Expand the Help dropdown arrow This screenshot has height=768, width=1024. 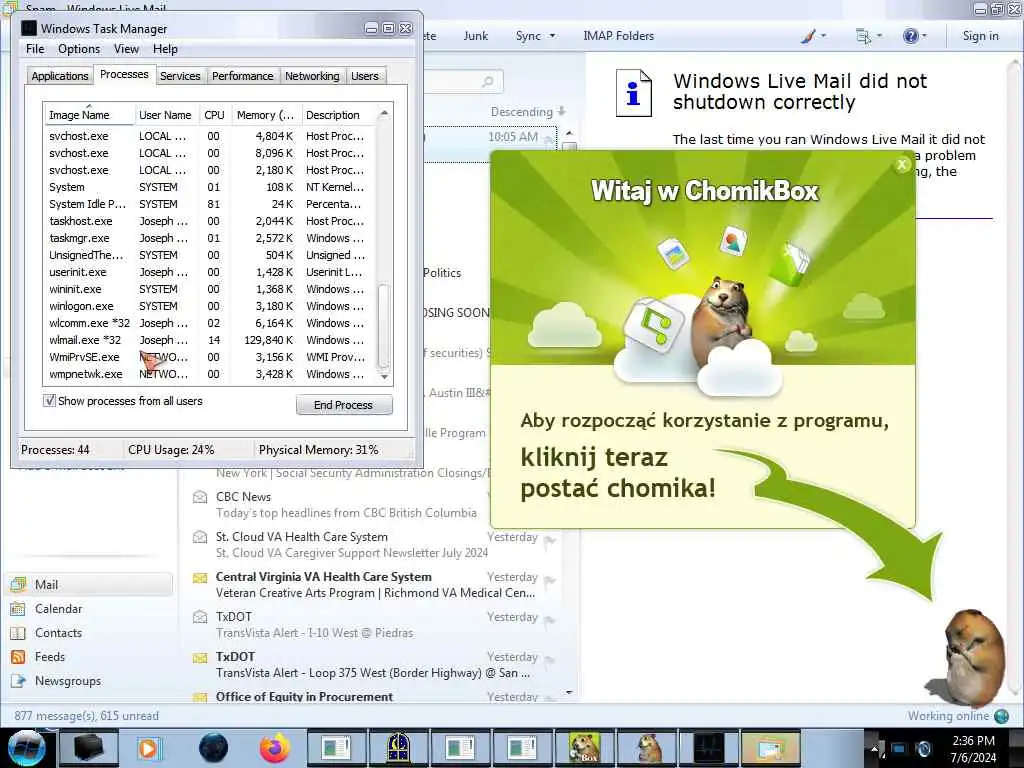[925, 36]
